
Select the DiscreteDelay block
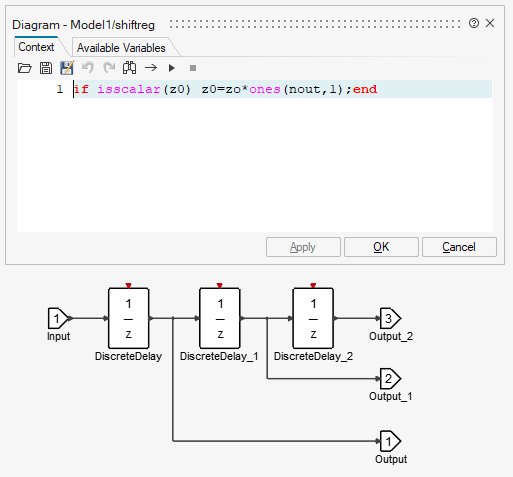click(x=128, y=318)
